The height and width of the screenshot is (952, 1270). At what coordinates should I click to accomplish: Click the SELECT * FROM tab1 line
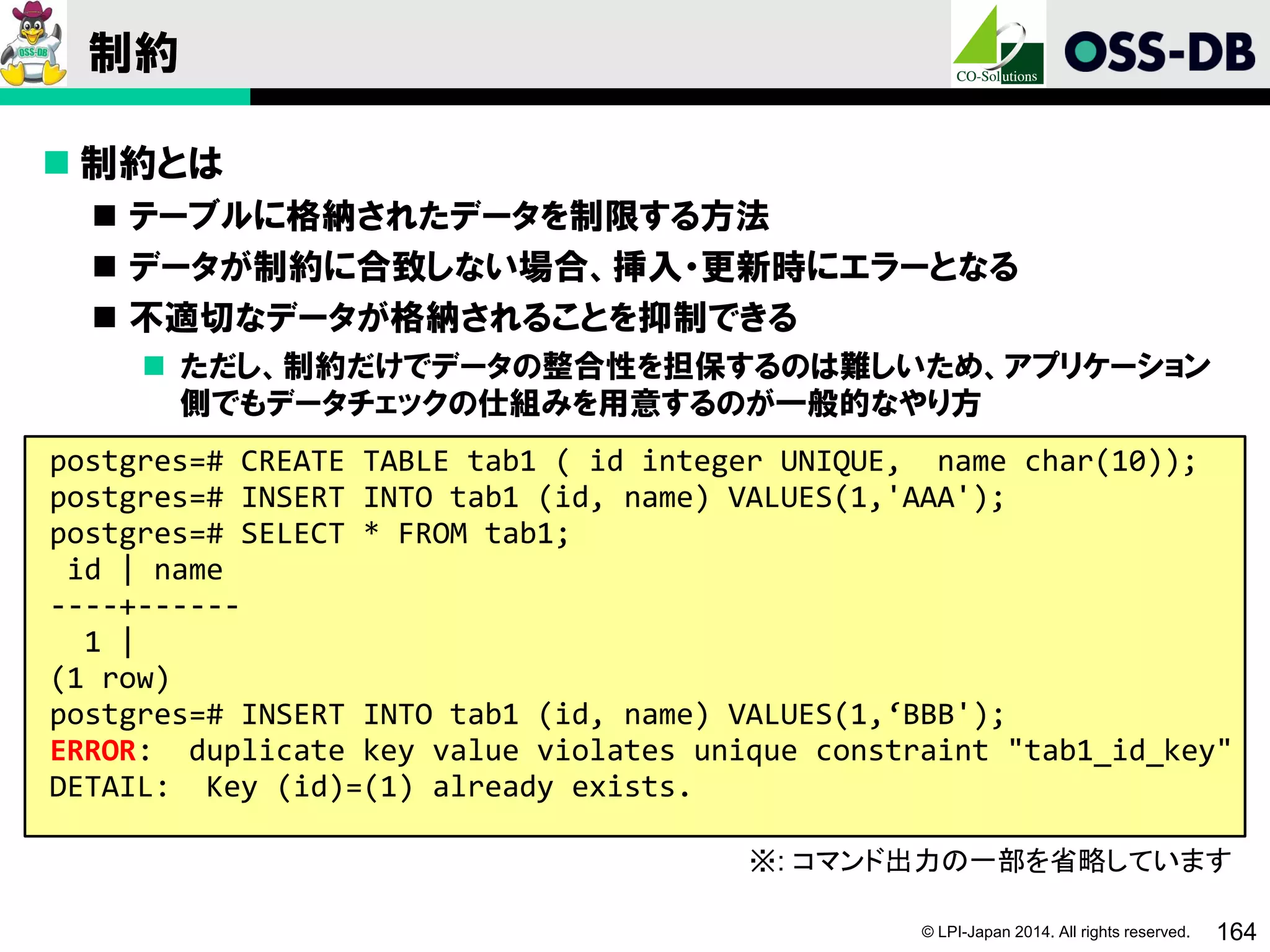[x=309, y=534]
